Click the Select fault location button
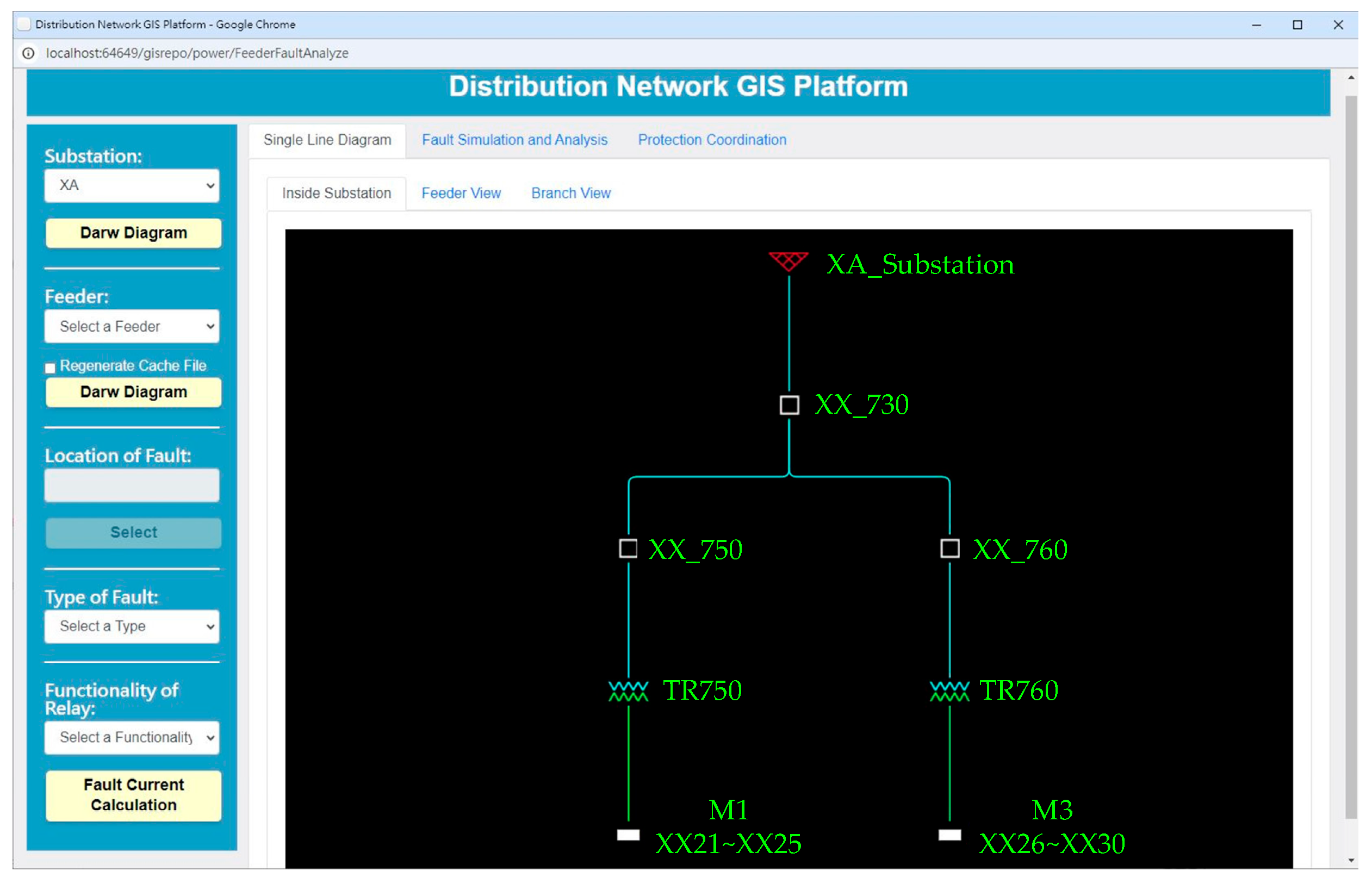The height and width of the screenshot is (890, 1372). (x=133, y=533)
